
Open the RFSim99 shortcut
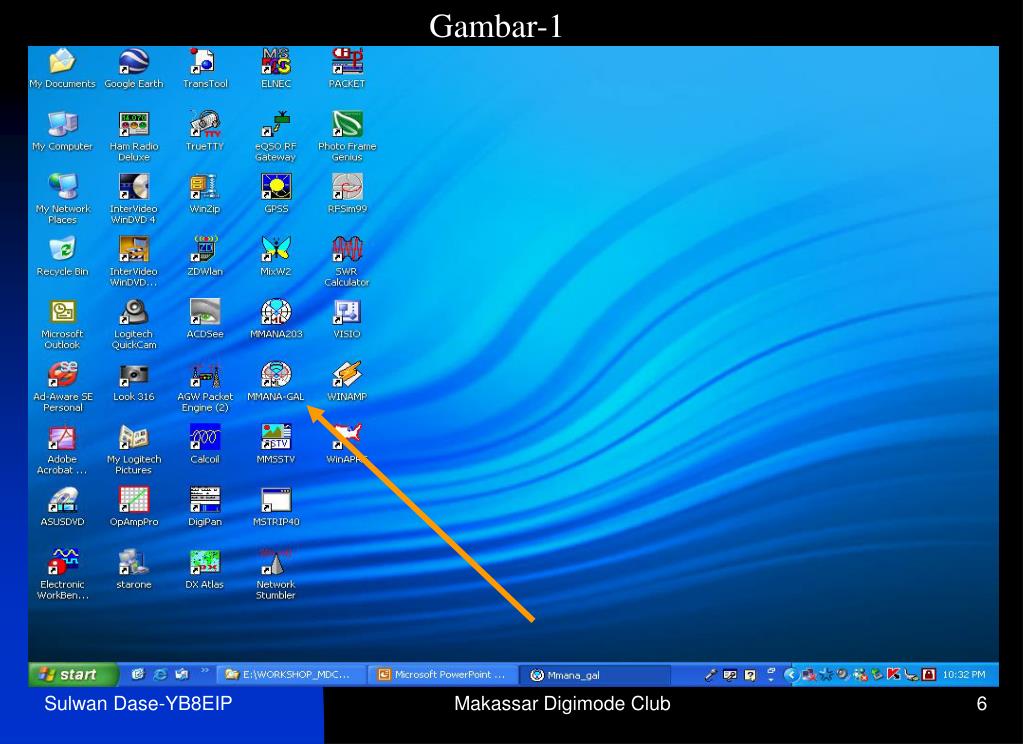point(347,194)
